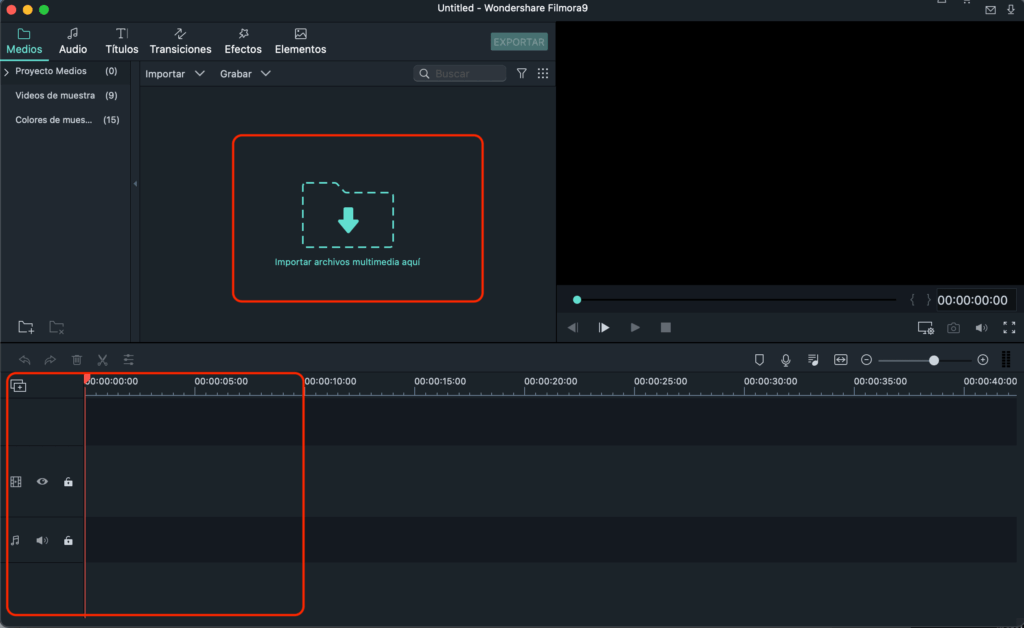Switch to the Transiciones tab
The image size is (1024, 628).
(180, 41)
